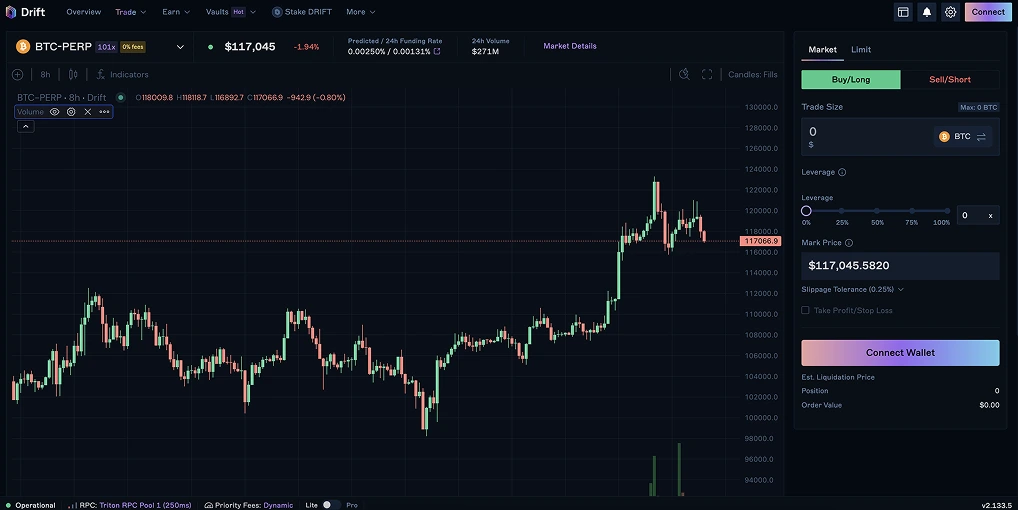This screenshot has width=1018, height=510.
Task: Set leverage slider to 50% mark
Action: (x=877, y=211)
